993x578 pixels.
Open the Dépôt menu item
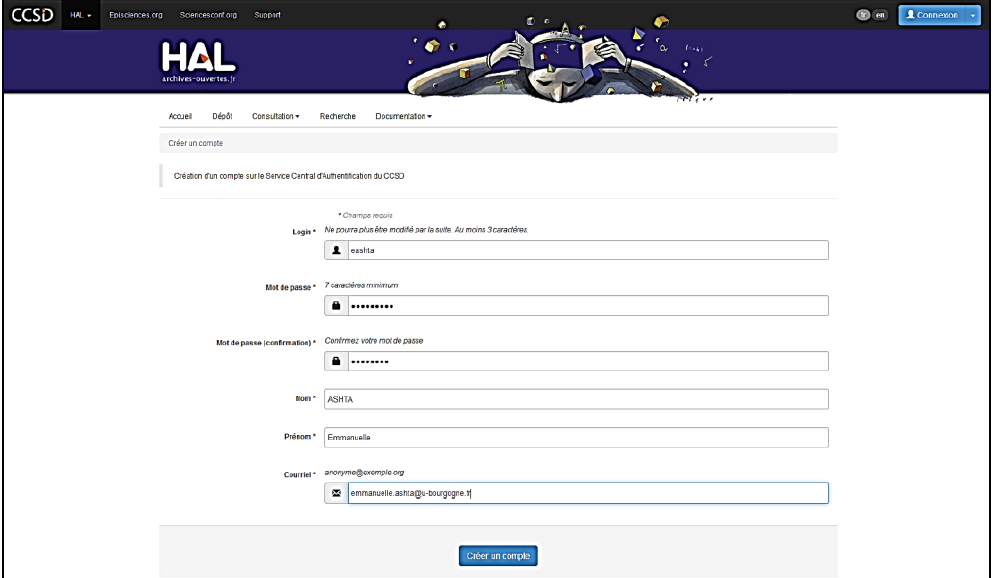point(222,116)
